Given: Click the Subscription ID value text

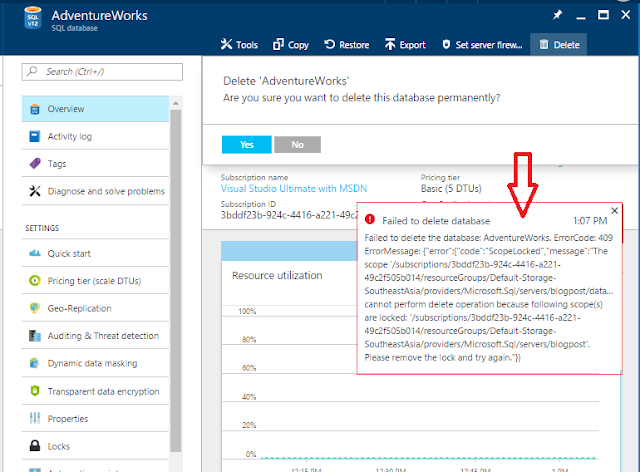Looking at the screenshot, I should (289, 215).
